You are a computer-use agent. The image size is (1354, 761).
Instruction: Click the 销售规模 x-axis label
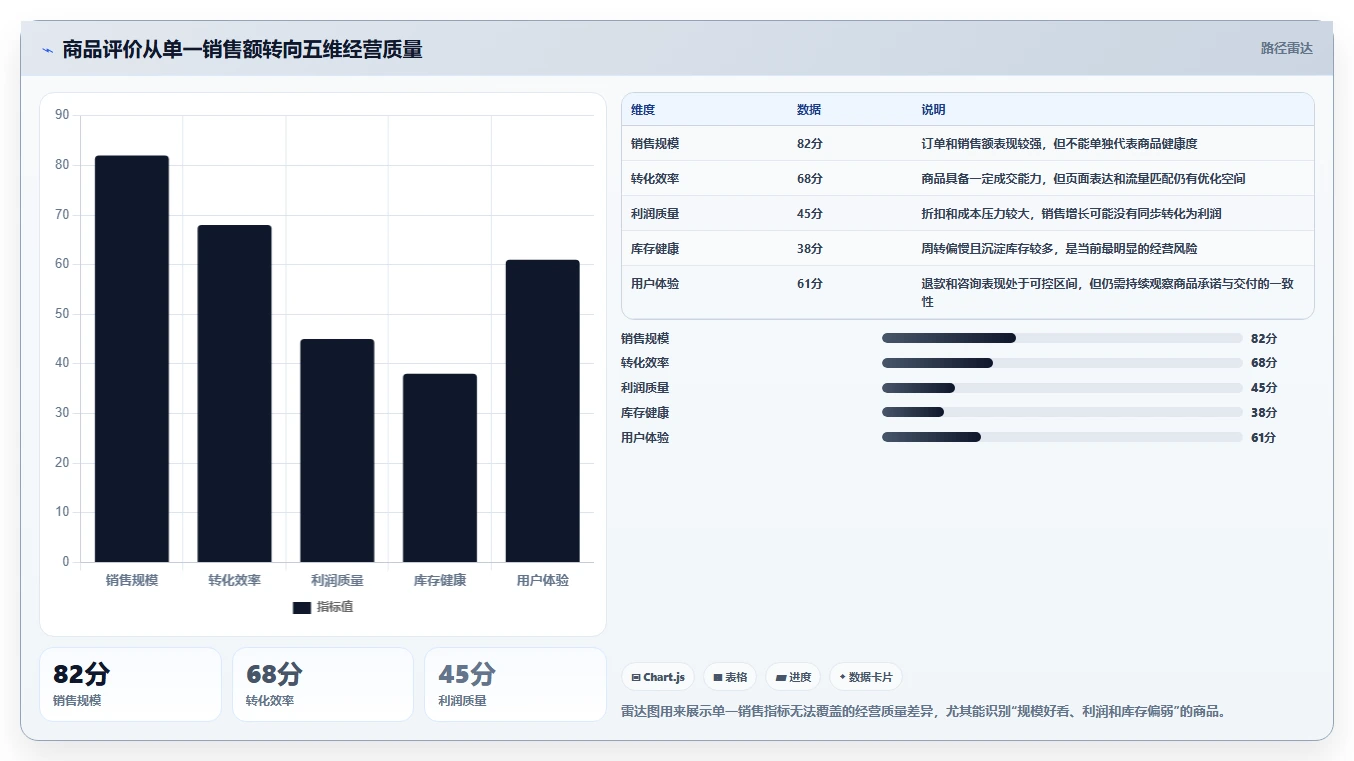[132, 580]
